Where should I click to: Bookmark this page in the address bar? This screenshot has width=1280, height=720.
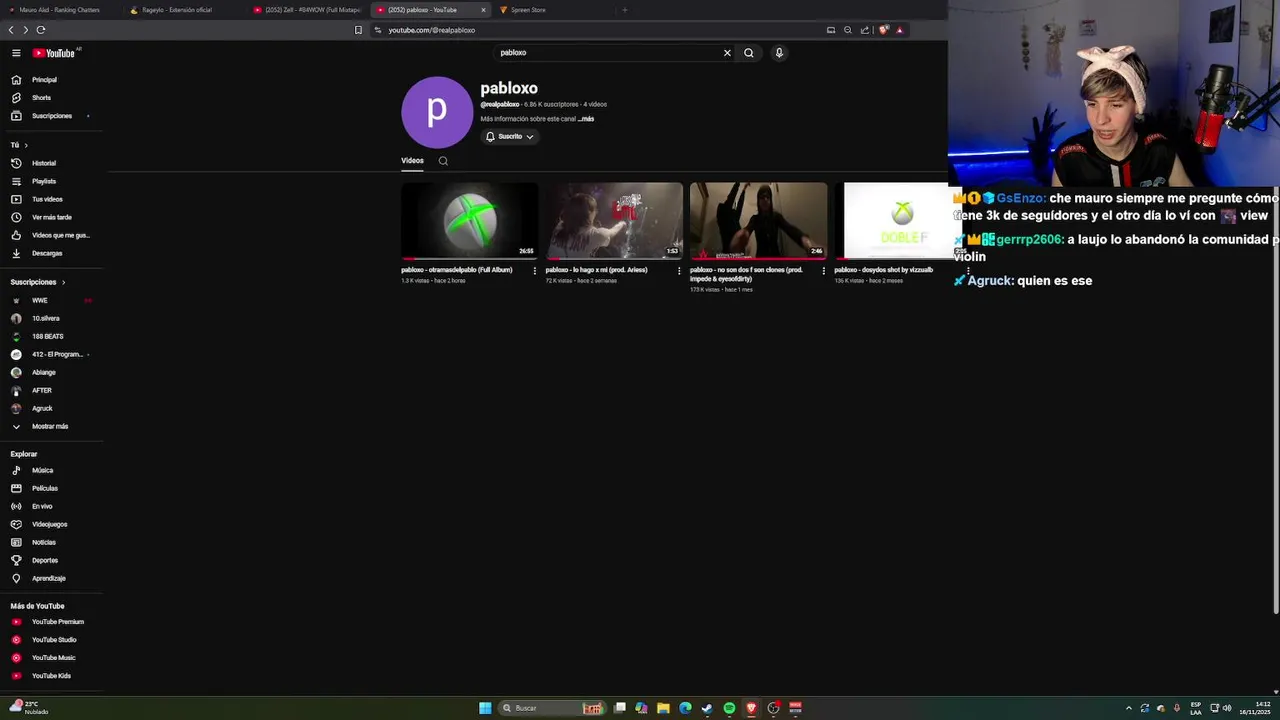click(358, 30)
